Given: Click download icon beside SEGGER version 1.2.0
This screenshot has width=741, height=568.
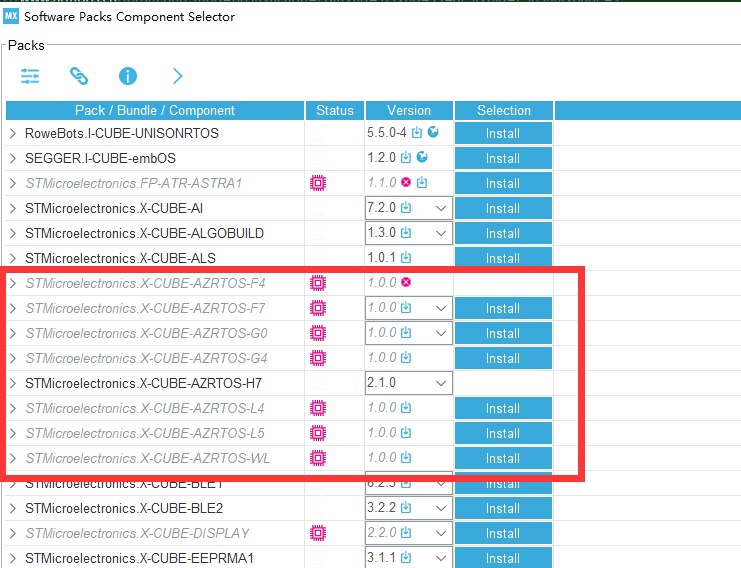Looking at the screenshot, I should [x=405, y=157].
